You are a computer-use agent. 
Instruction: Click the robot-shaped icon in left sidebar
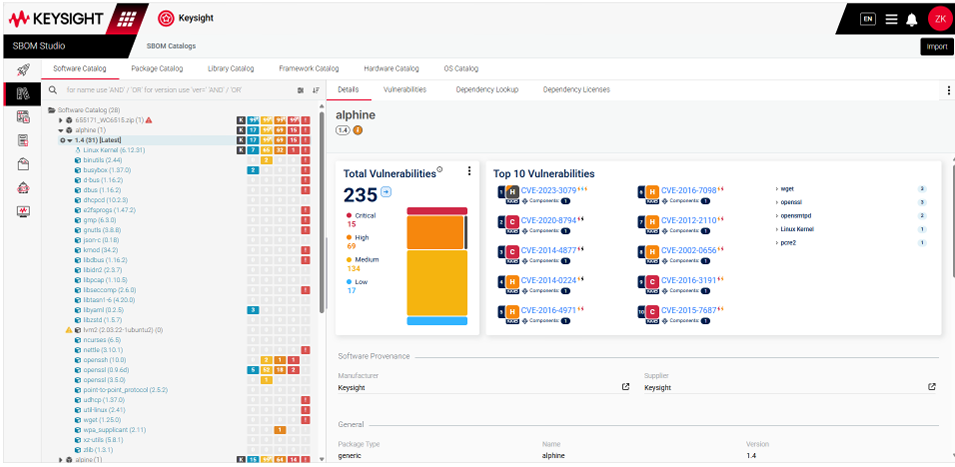pyautogui.click(x=23, y=188)
